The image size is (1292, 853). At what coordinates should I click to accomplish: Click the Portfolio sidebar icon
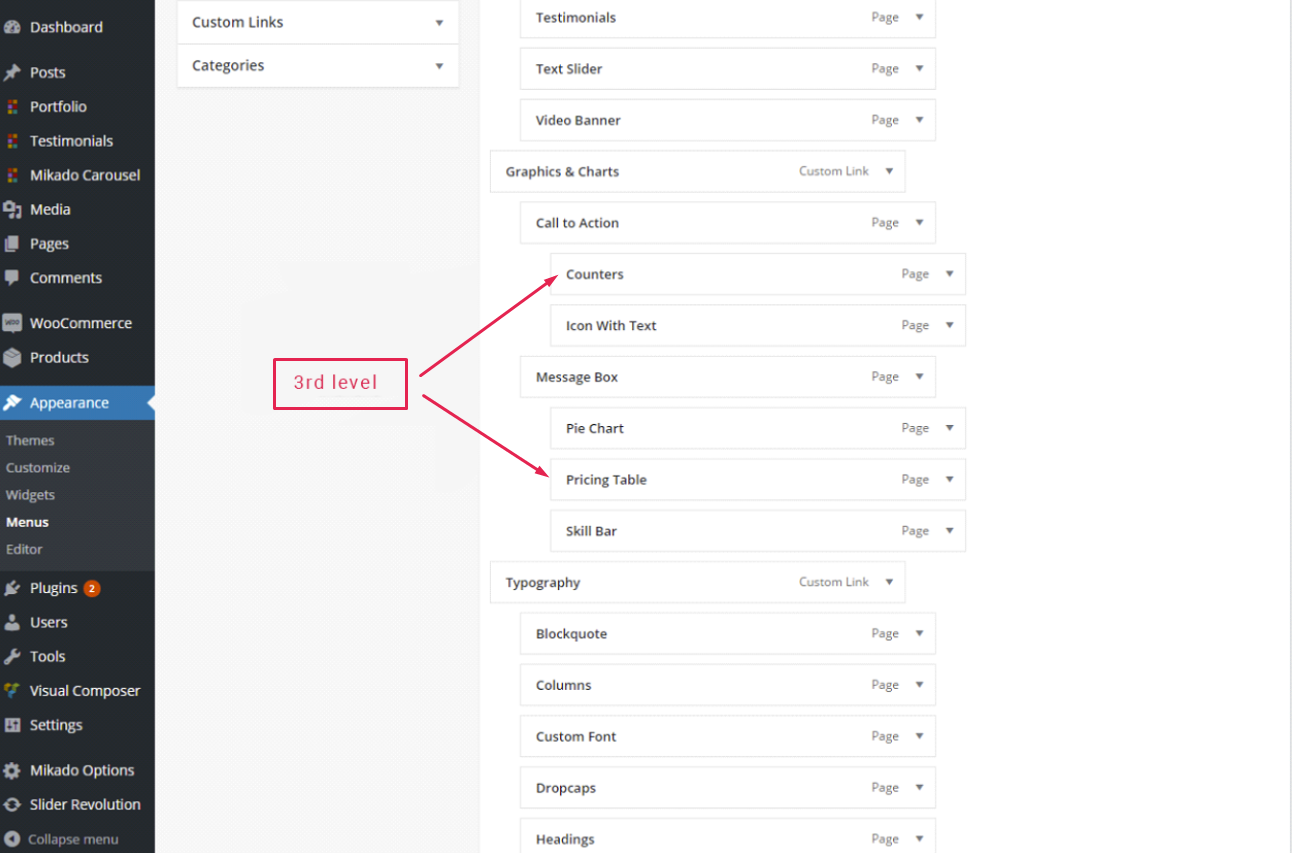coord(13,107)
